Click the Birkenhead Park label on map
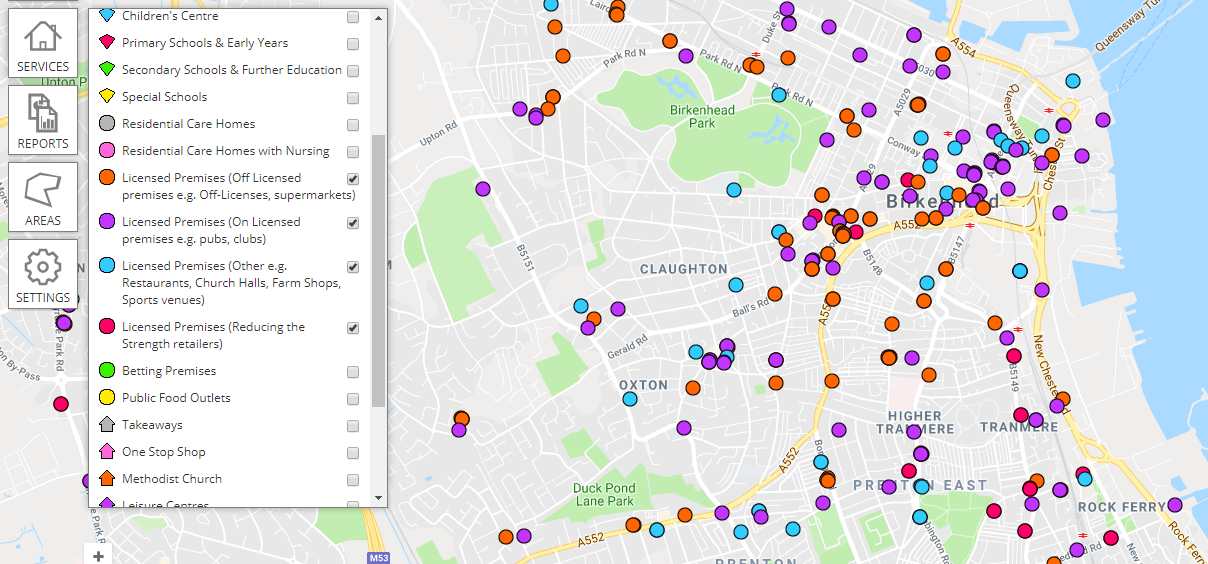Viewport: 1208px width, 564px height. point(702,117)
